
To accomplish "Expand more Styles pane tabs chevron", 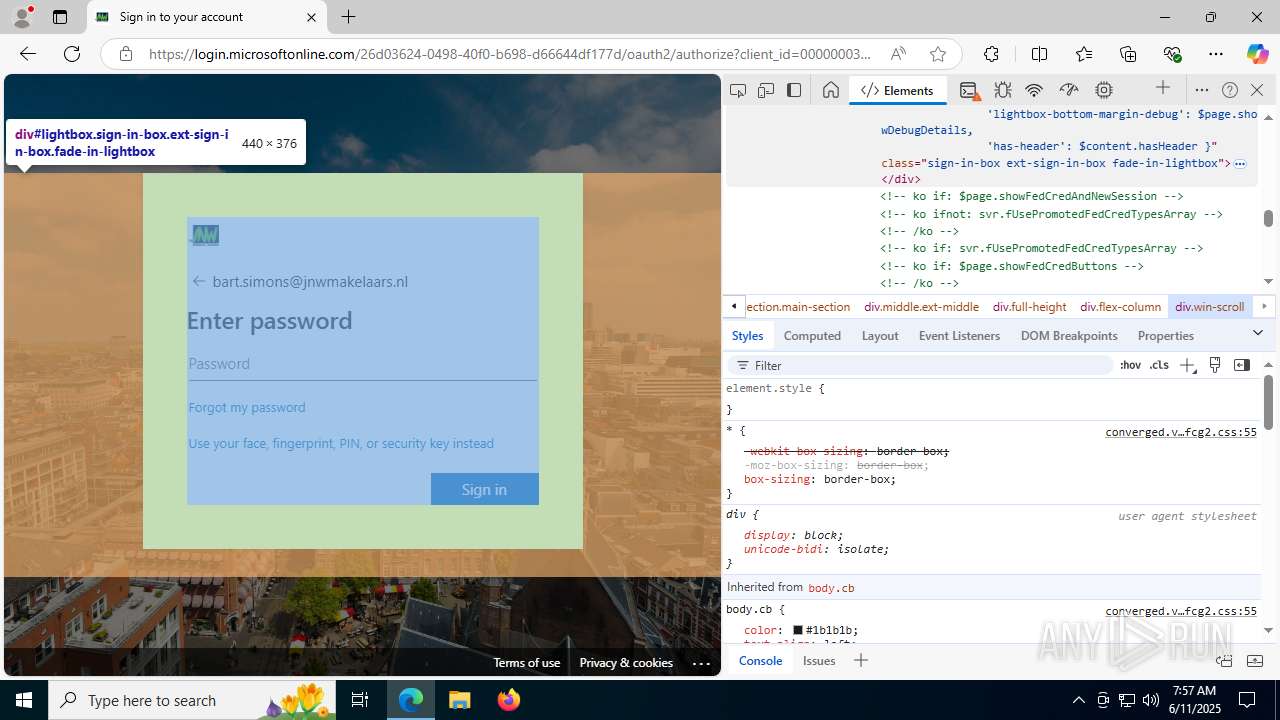I will click(1258, 333).
